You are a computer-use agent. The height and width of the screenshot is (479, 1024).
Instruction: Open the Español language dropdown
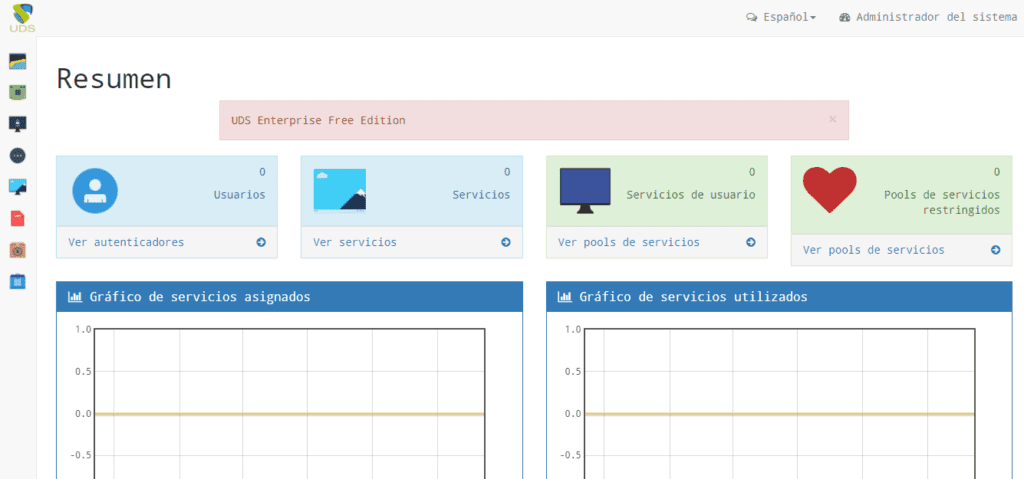(x=781, y=18)
